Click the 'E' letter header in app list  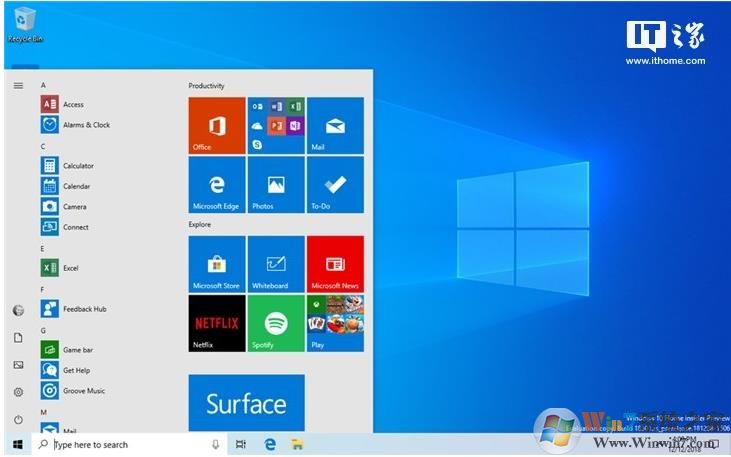(x=42, y=249)
